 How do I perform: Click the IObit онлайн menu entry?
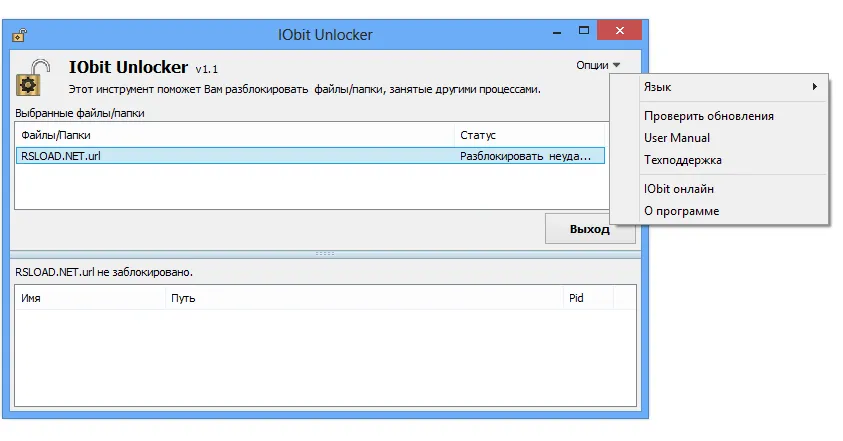(678, 189)
